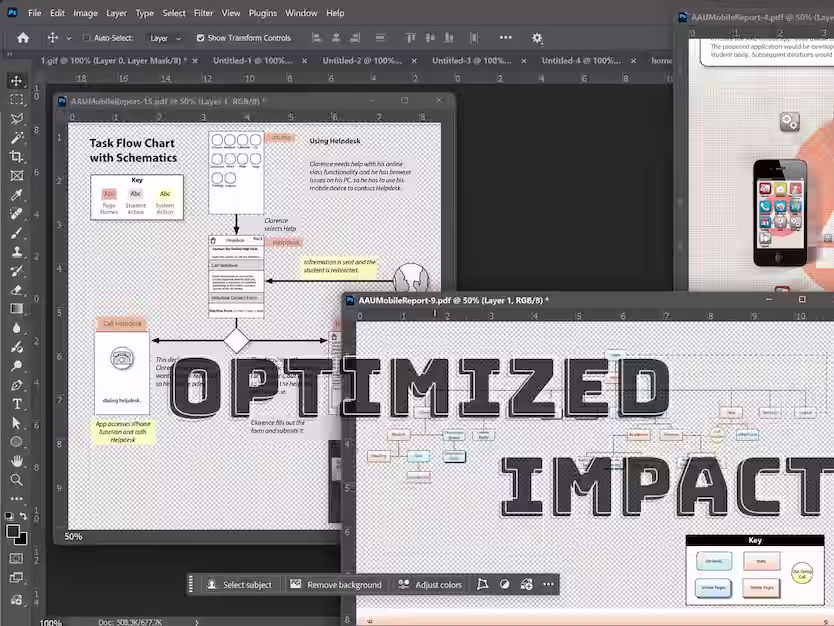Open Edit Toolbar three-dots in tool panel

point(16,499)
